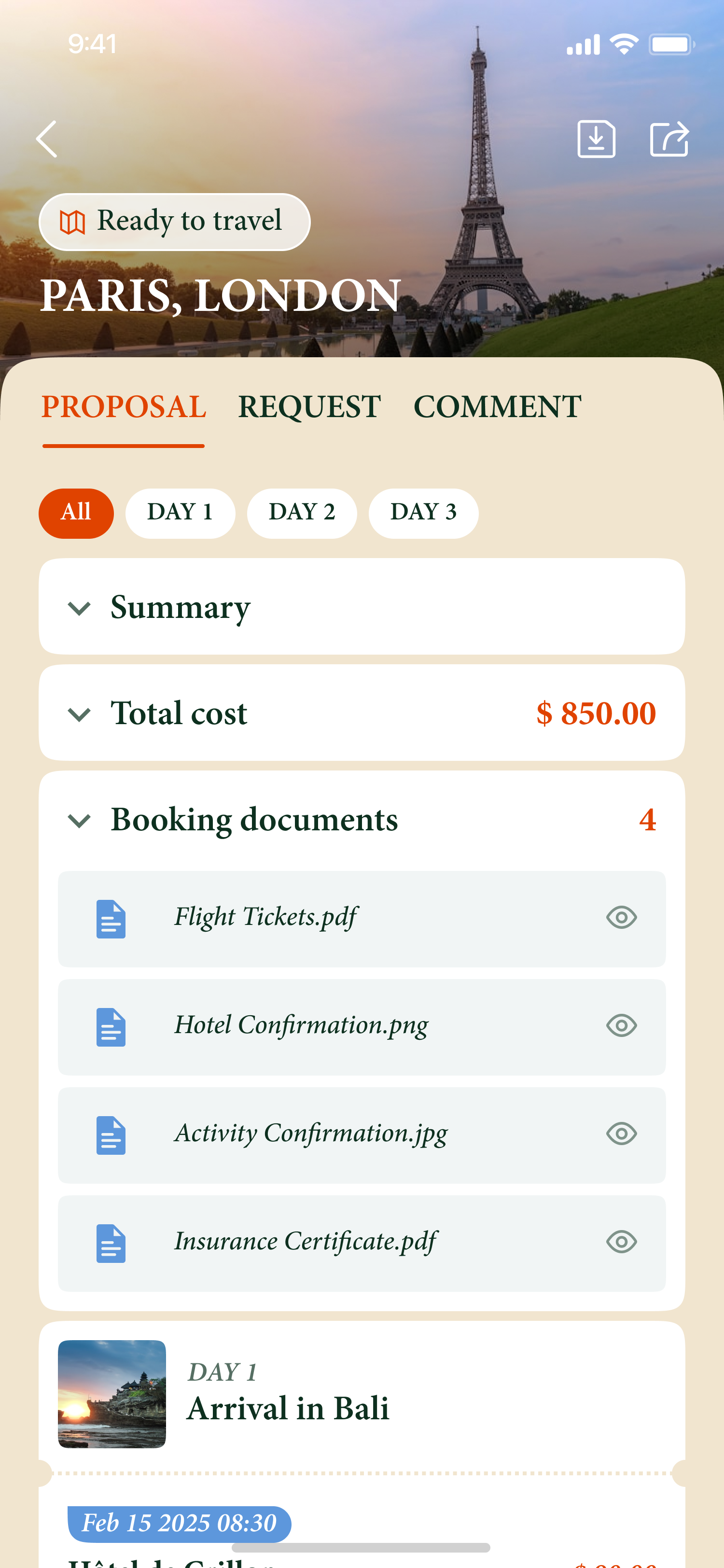Click the Hotel Confirmation.png file icon
724x1568 pixels.
111,1027
